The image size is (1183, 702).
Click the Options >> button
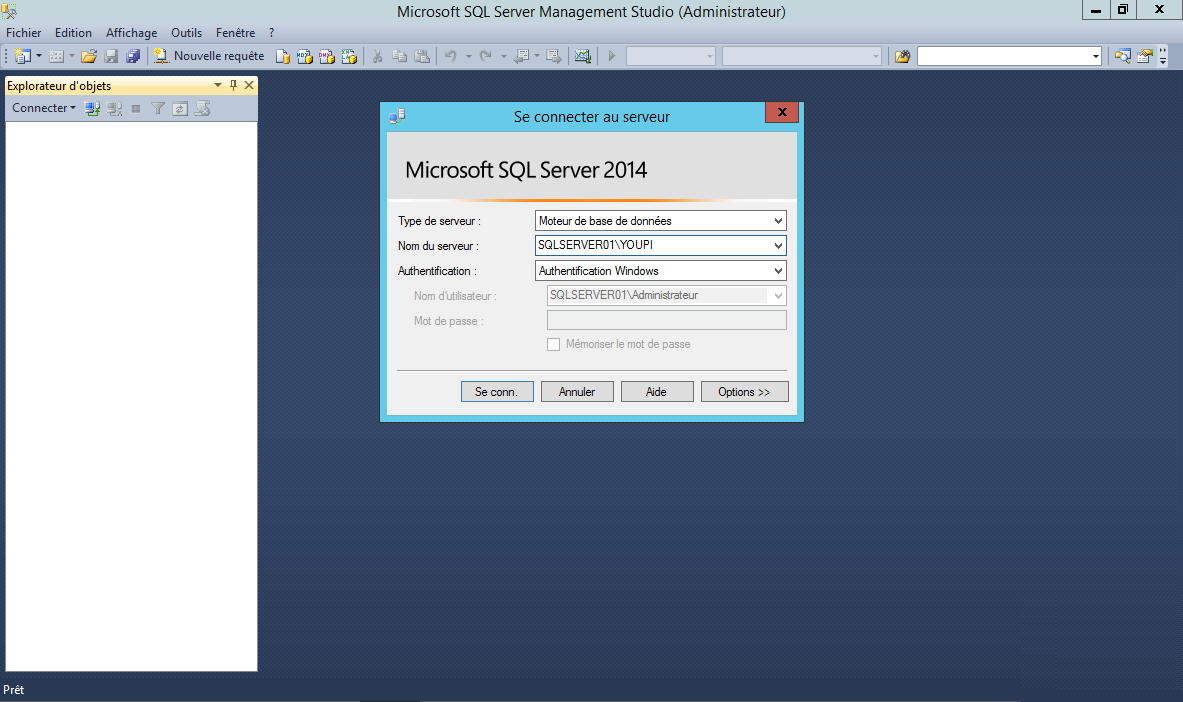[x=744, y=392]
